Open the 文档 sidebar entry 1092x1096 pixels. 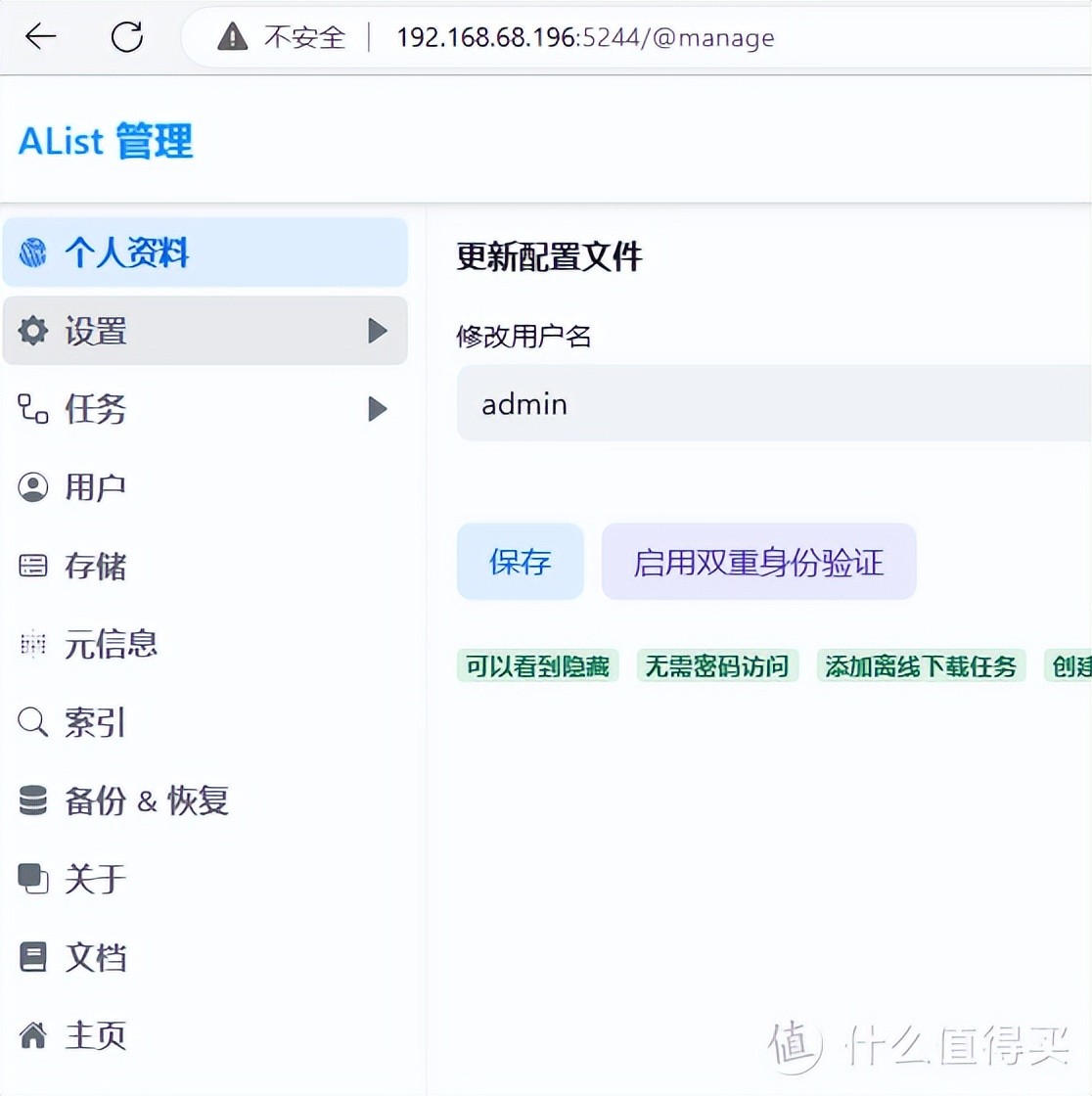click(x=205, y=957)
